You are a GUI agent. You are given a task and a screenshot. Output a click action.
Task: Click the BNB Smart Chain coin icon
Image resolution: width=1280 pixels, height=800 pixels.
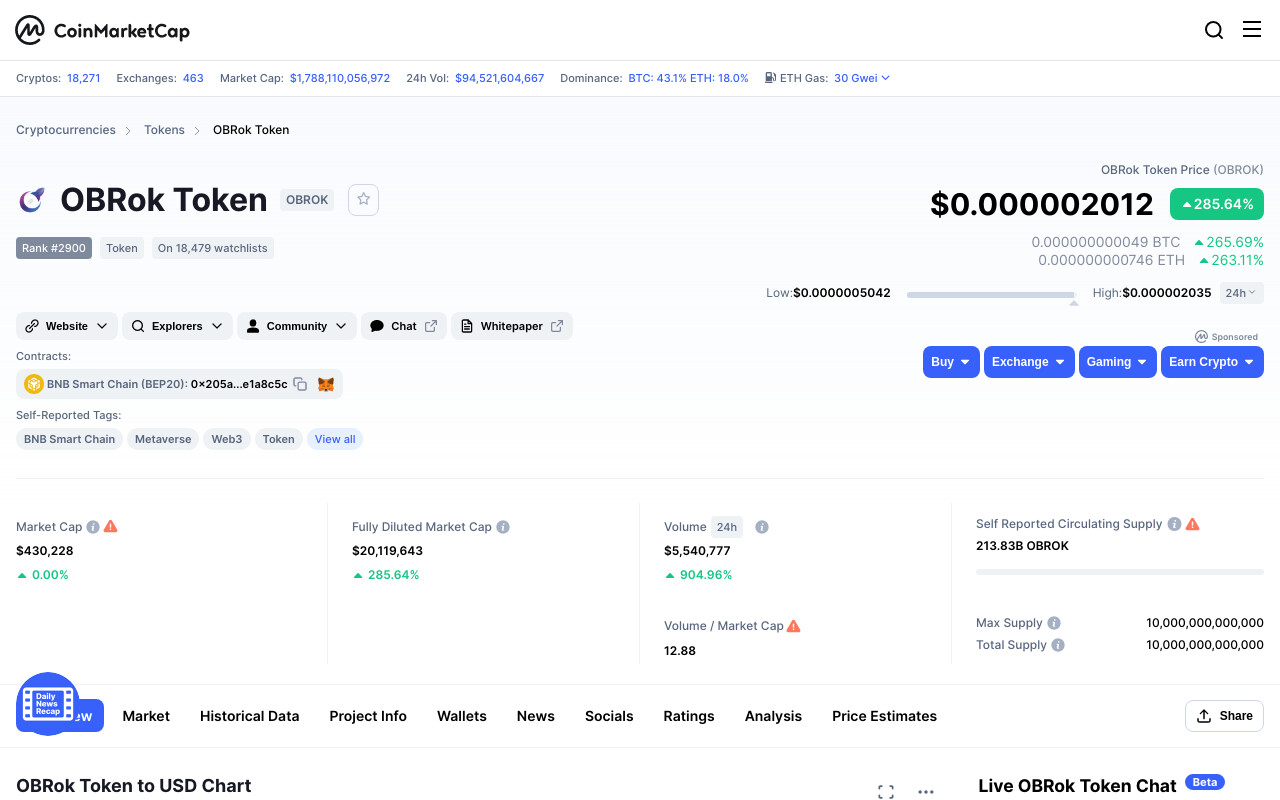click(34, 384)
